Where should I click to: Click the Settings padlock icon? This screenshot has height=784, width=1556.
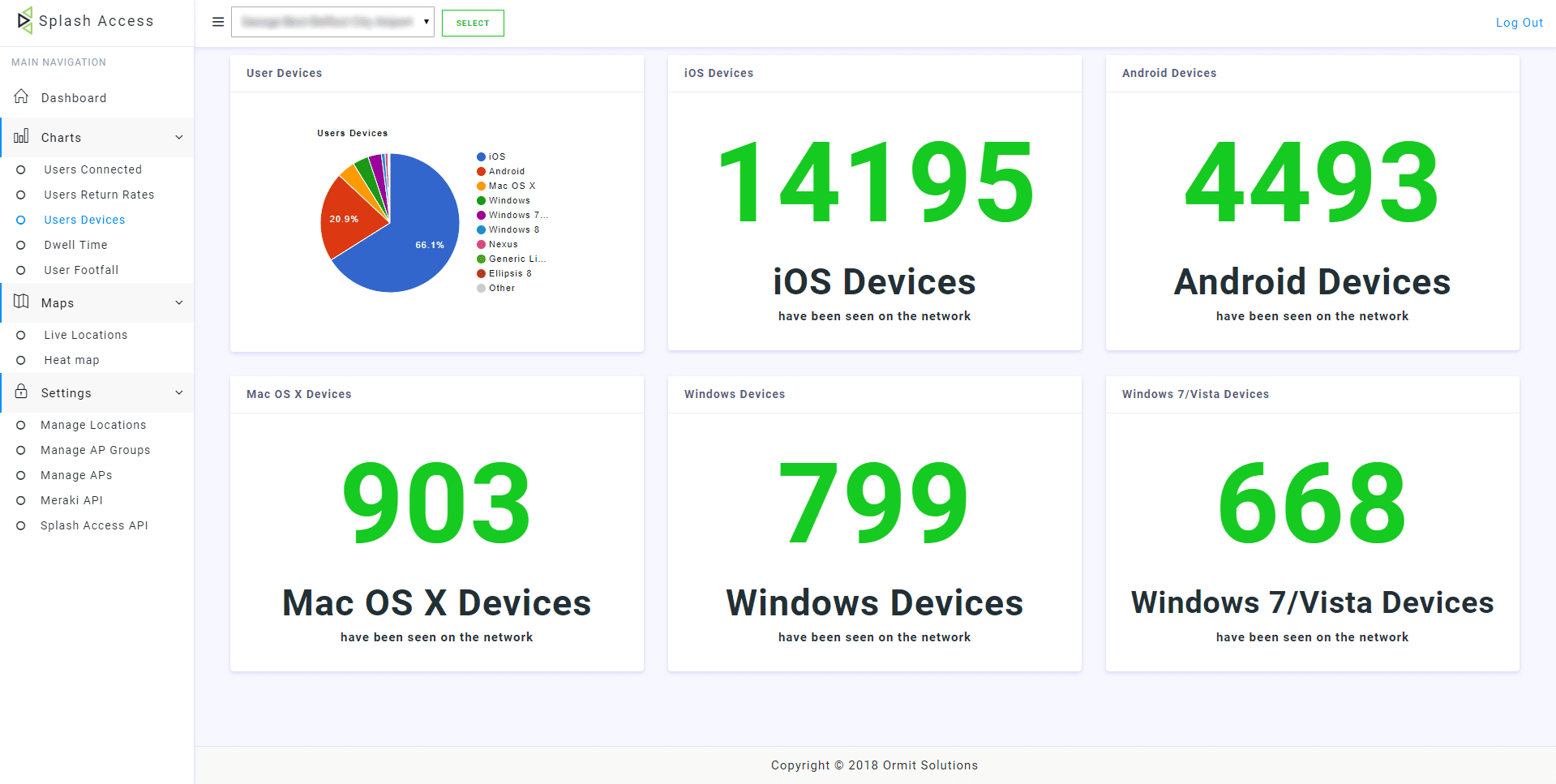tap(20, 392)
